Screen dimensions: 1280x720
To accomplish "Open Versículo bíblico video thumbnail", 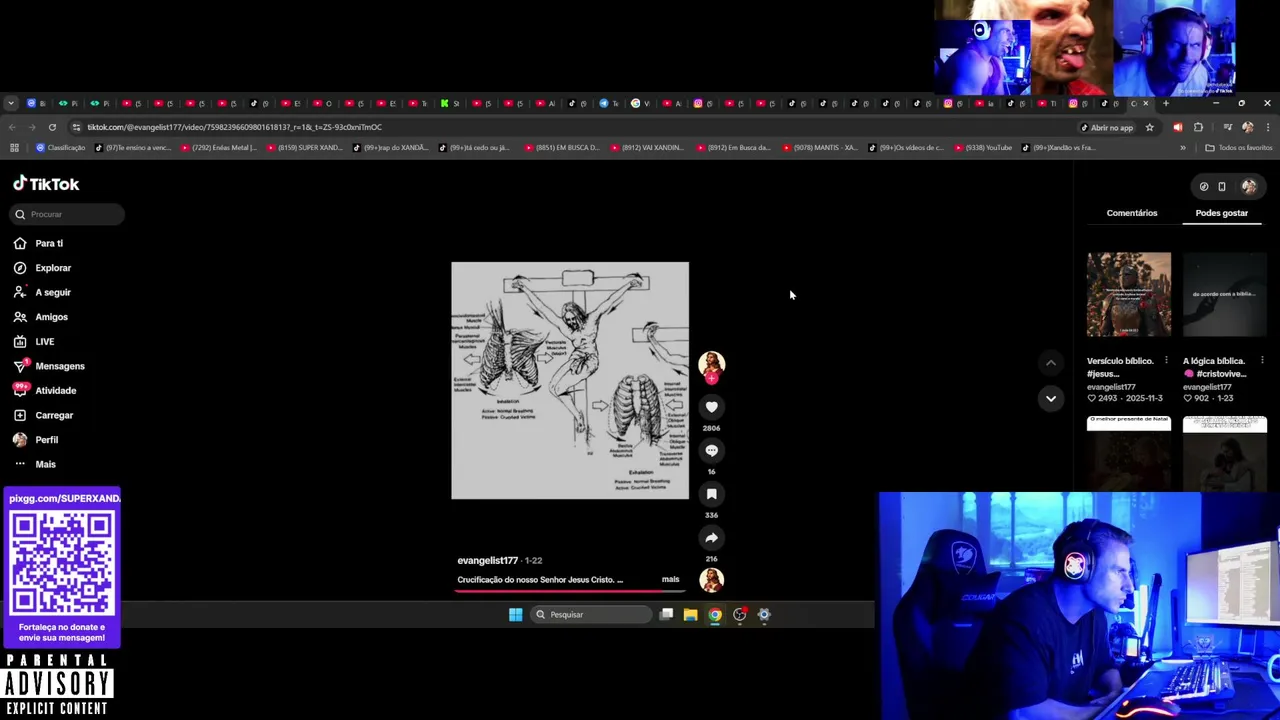I will pyautogui.click(x=1129, y=294).
